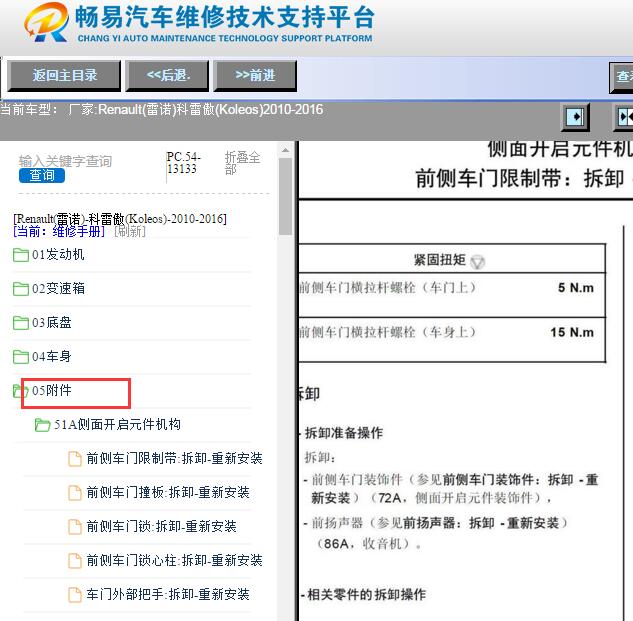Image resolution: width=633 pixels, height=621 pixels.
Task: Click the document icon beside 前侧车门锁心柱
Action: coord(75,560)
